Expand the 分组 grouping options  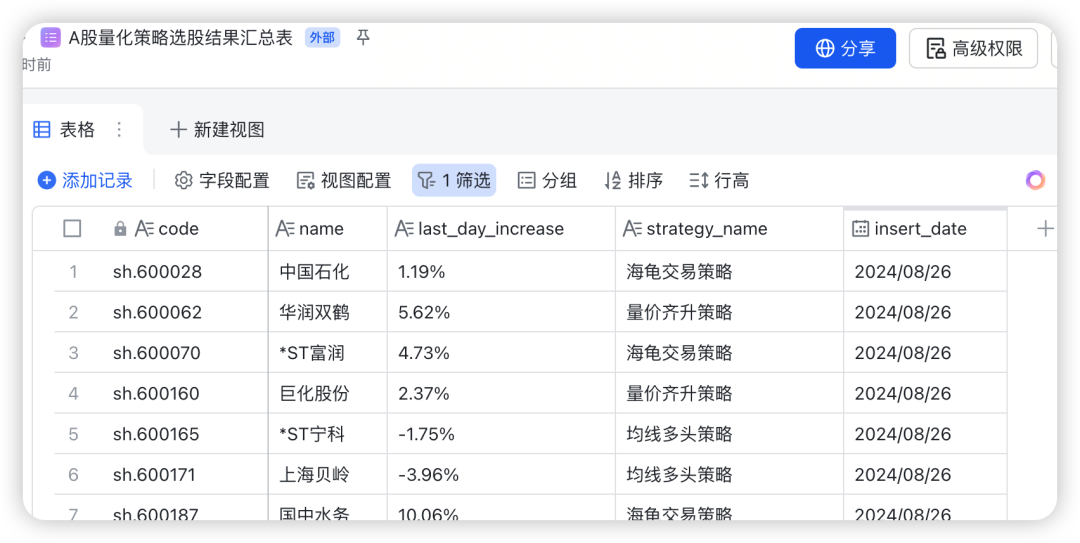pyautogui.click(x=547, y=181)
